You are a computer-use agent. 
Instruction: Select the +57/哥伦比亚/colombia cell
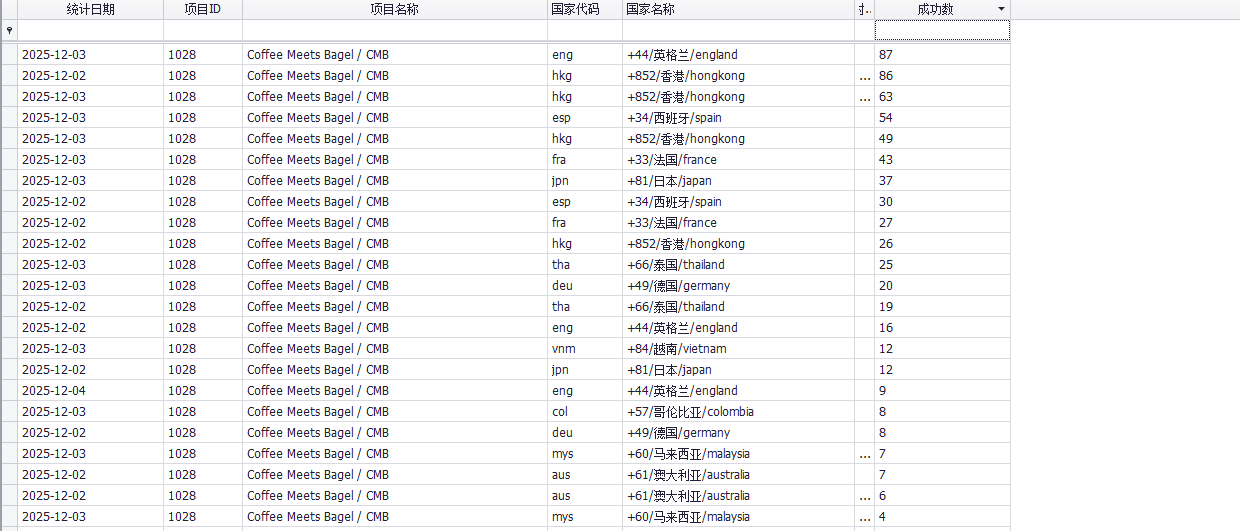point(738,412)
